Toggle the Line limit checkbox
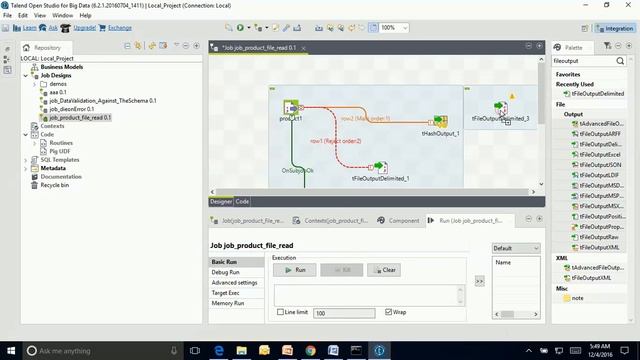Viewport: 640px width, 360px height. click(x=280, y=312)
